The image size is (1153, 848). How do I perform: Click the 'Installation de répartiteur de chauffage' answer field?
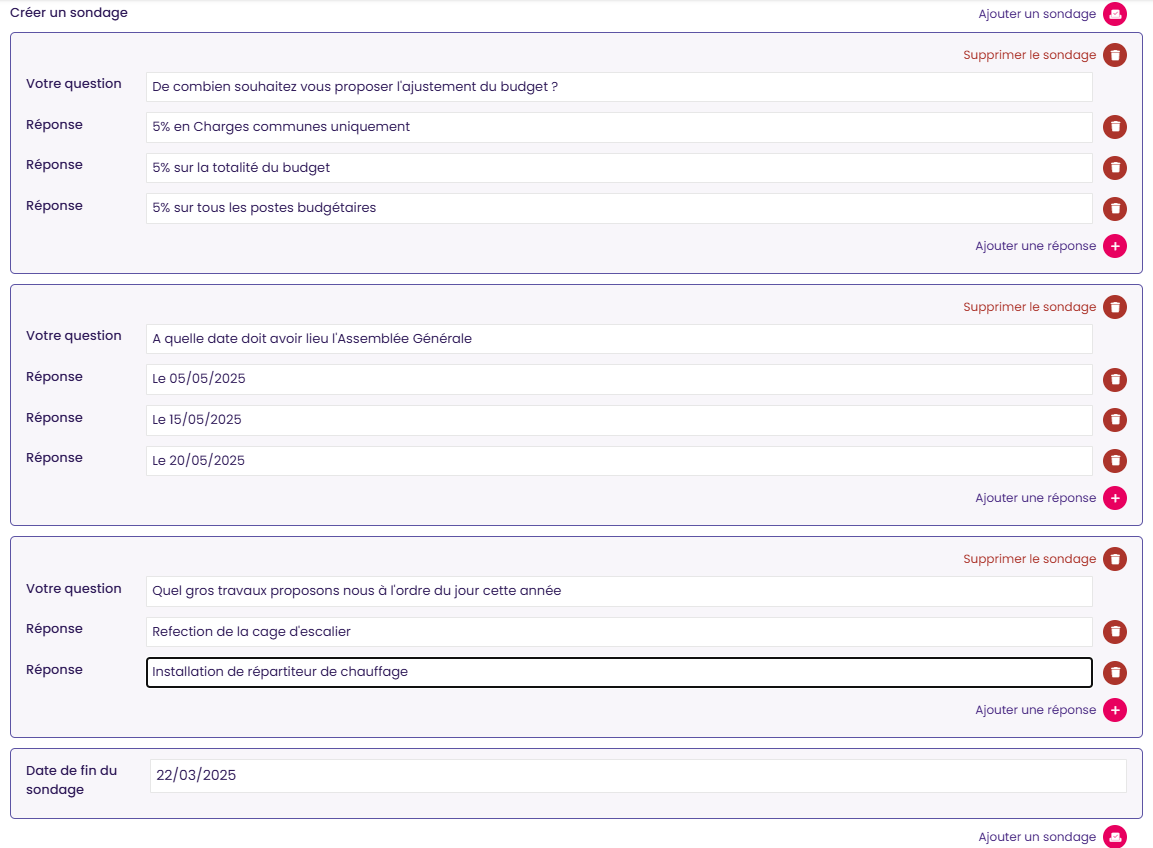point(619,672)
